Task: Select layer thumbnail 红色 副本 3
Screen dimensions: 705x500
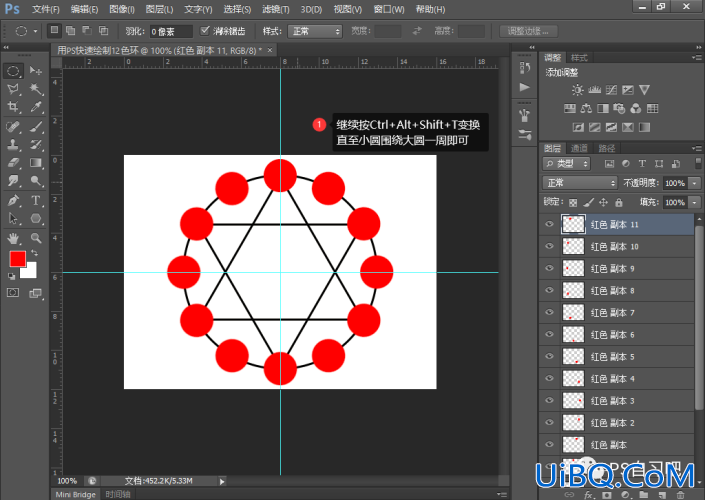Action: pos(573,400)
